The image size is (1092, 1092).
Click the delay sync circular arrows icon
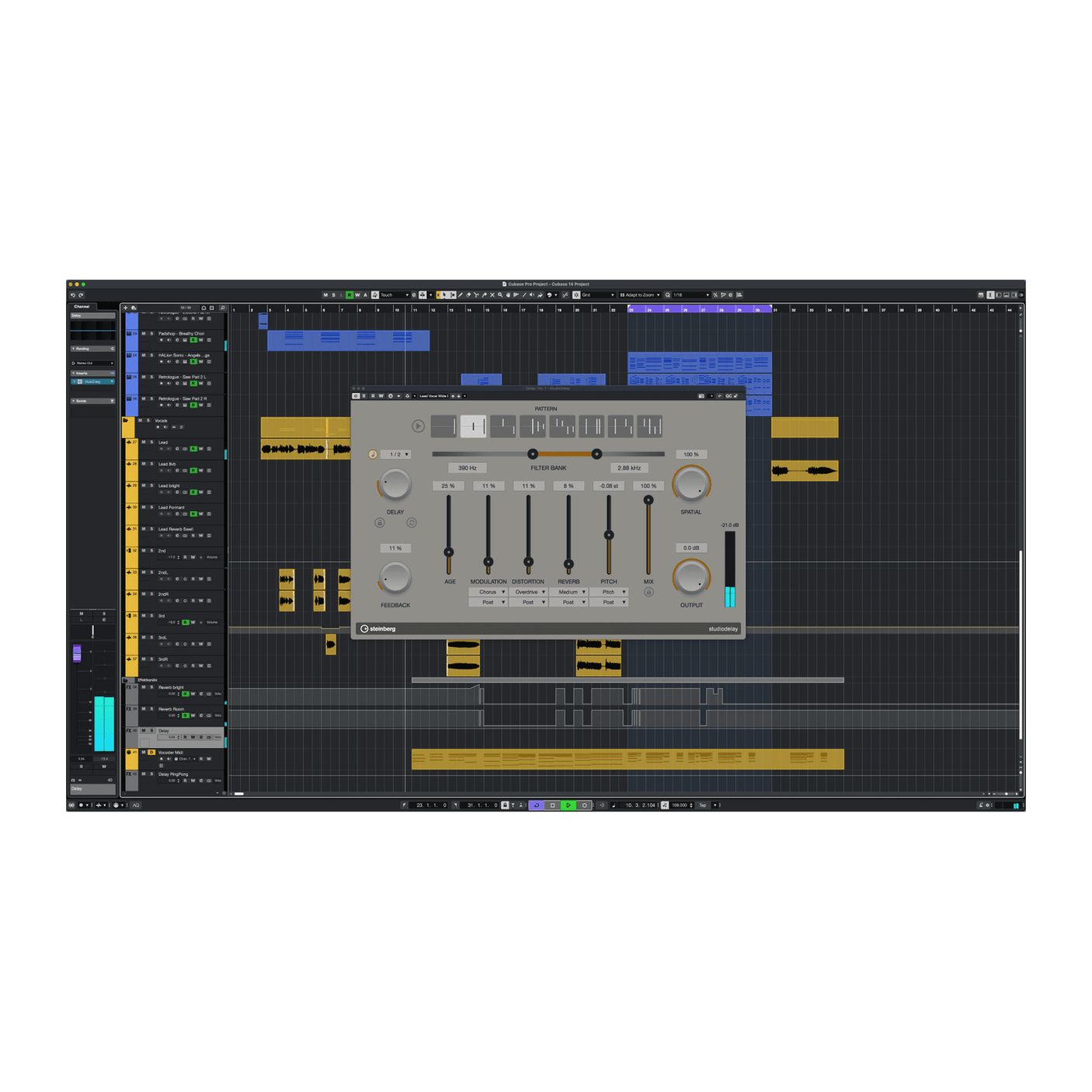412,523
